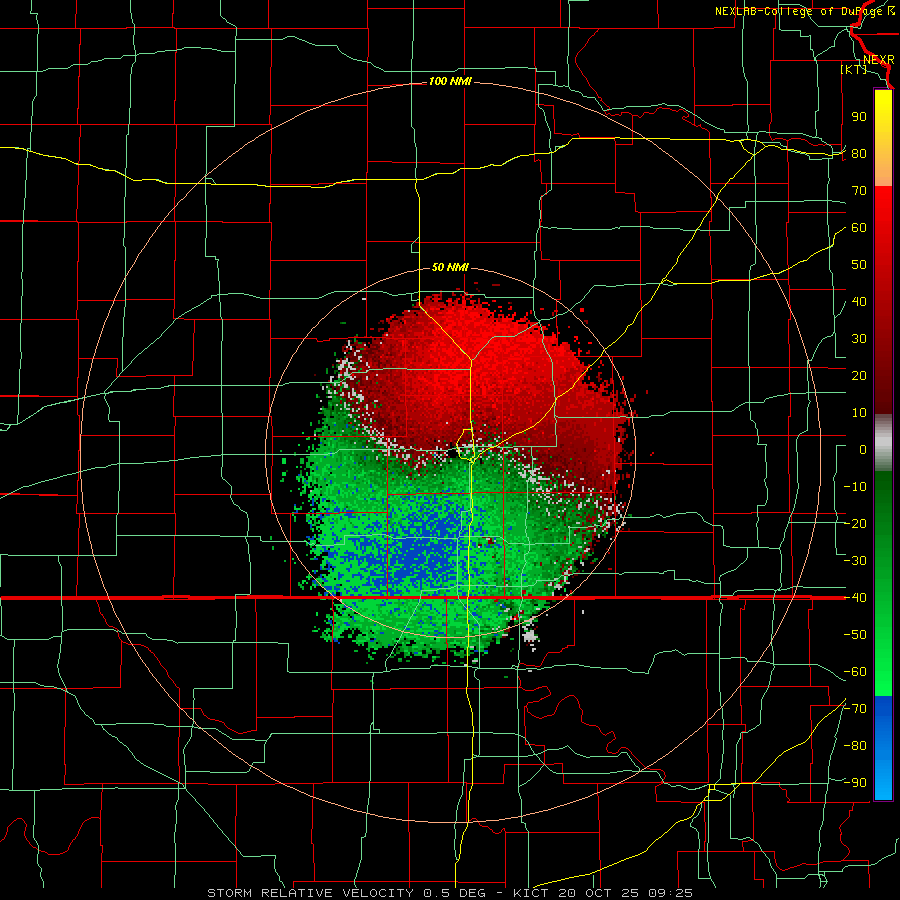The height and width of the screenshot is (900, 900).
Task: Click the [KT] units label
Action: pos(854,69)
